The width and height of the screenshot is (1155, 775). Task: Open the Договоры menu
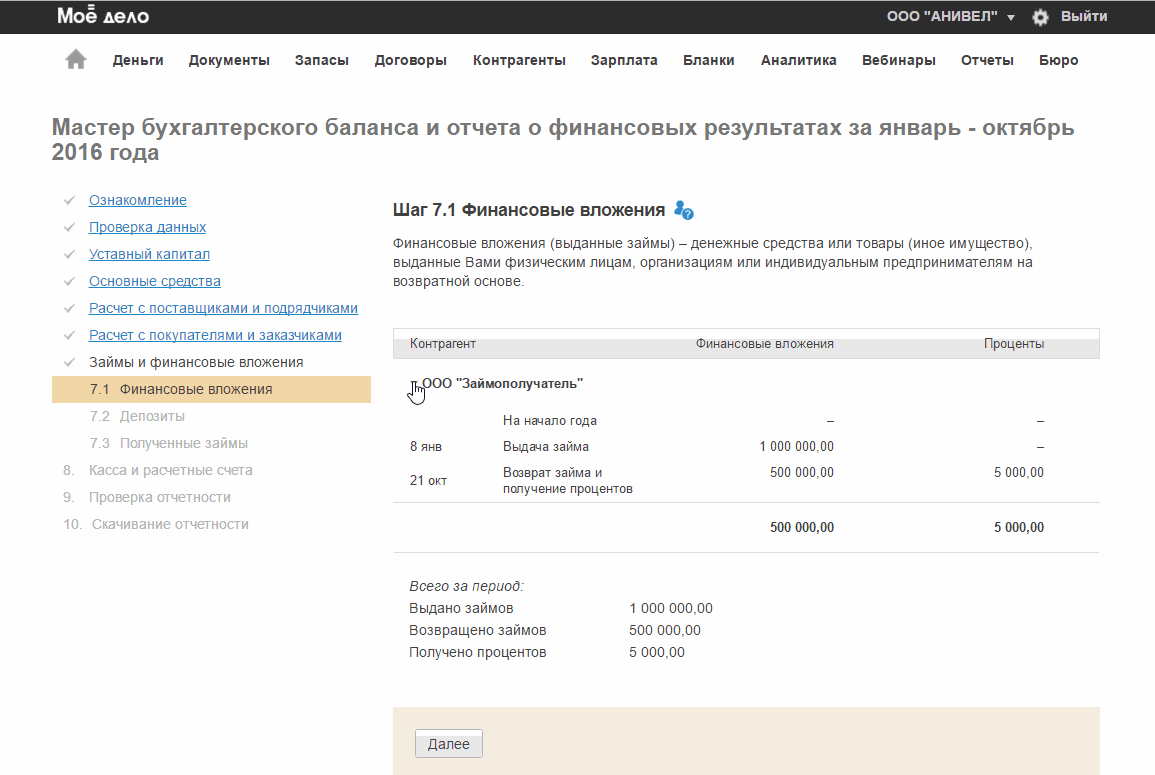[x=410, y=60]
